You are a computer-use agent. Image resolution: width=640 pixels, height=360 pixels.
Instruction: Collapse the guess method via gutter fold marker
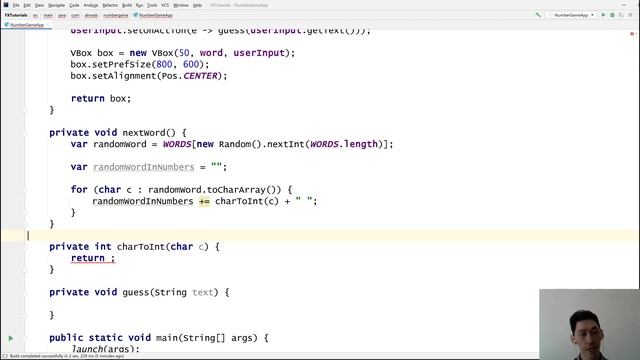point(25,293)
